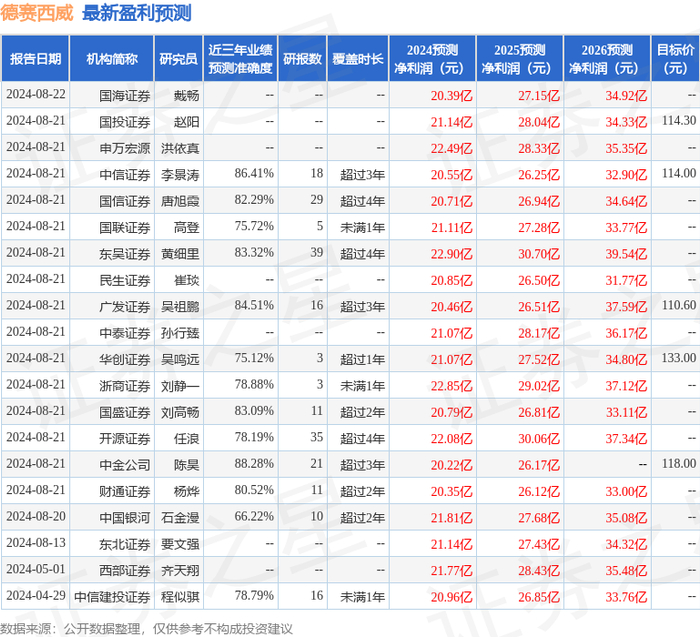Click 2026预测净利润 column header
700x637 pixels.
tap(607, 58)
